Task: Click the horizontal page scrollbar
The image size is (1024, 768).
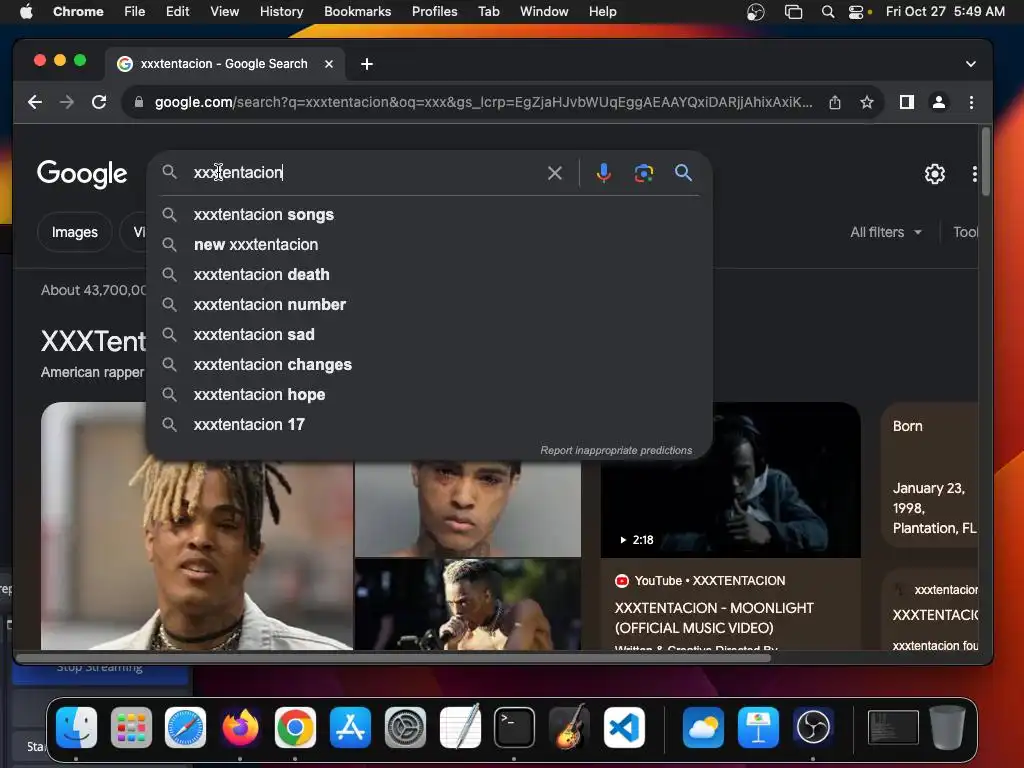Action: pos(392,657)
